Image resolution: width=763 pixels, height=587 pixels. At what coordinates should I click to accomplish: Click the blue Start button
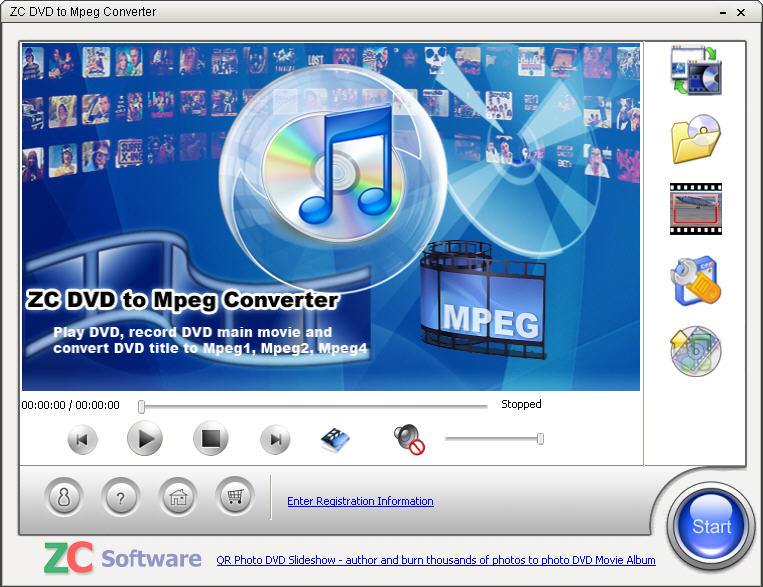tap(711, 526)
